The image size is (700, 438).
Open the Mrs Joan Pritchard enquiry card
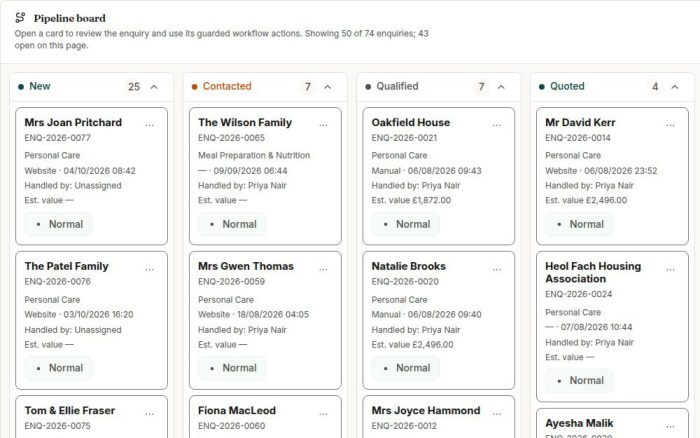(92, 176)
